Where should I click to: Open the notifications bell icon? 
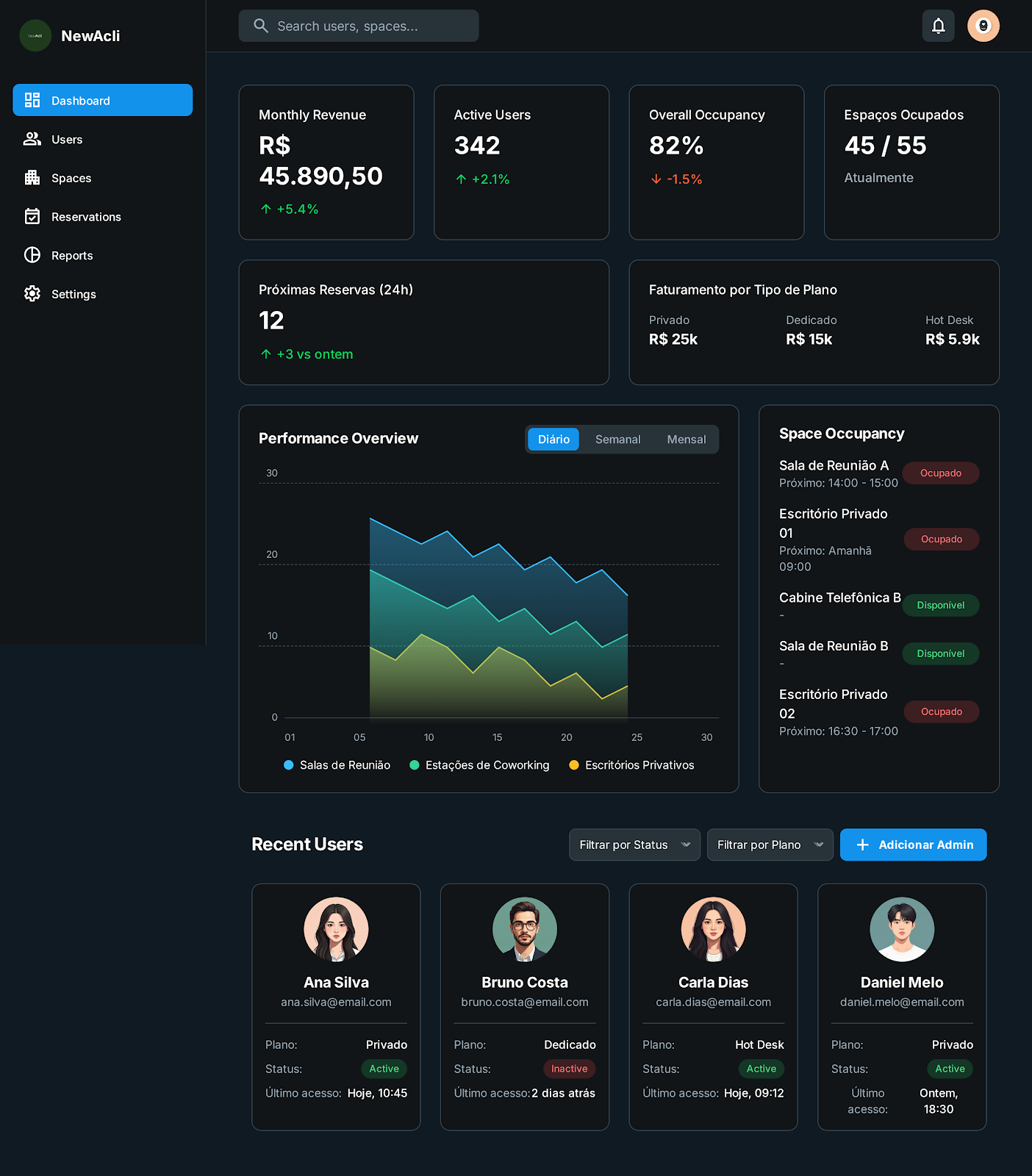[938, 26]
